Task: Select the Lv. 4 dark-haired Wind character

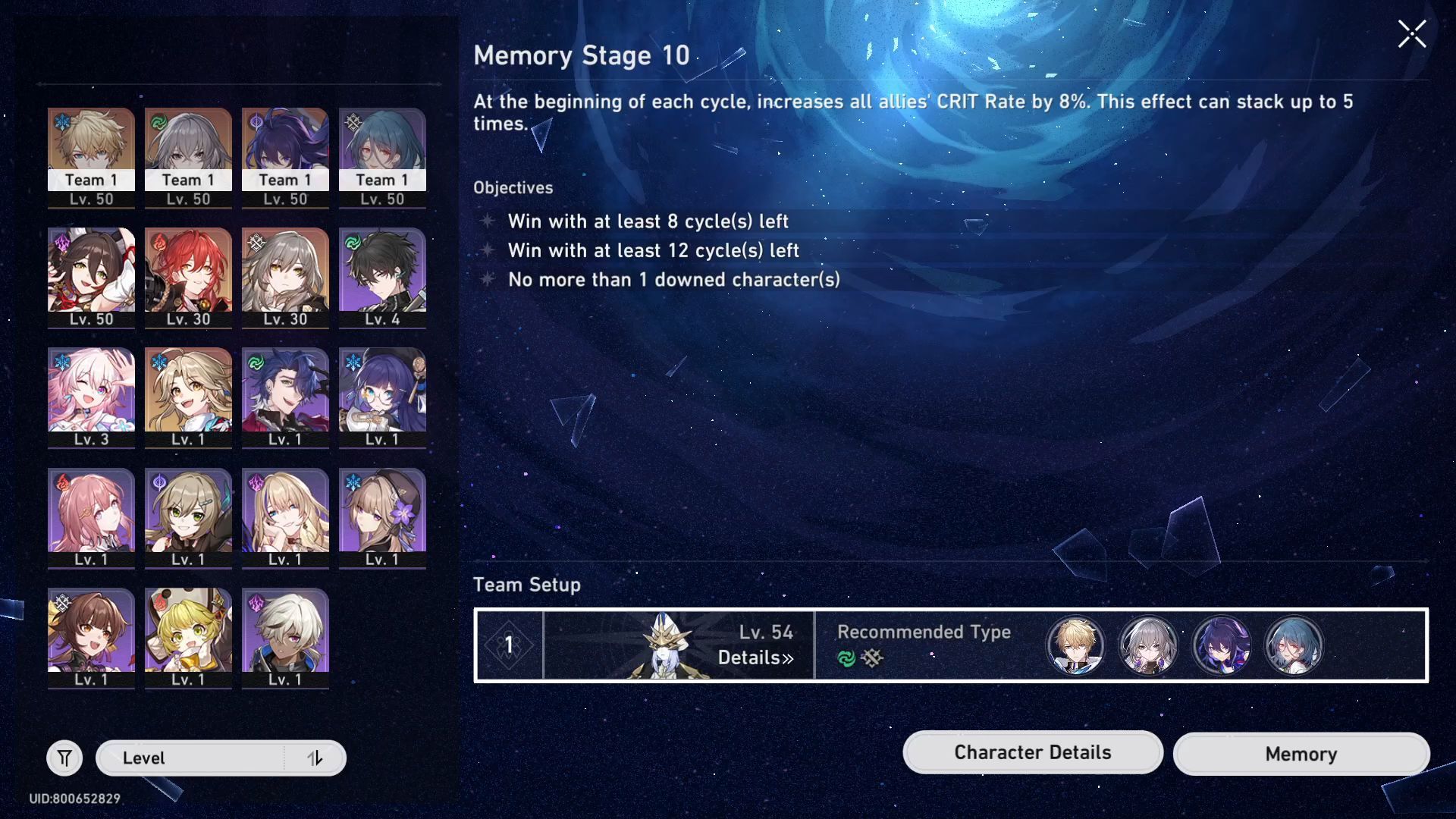Action: pos(382,278)
